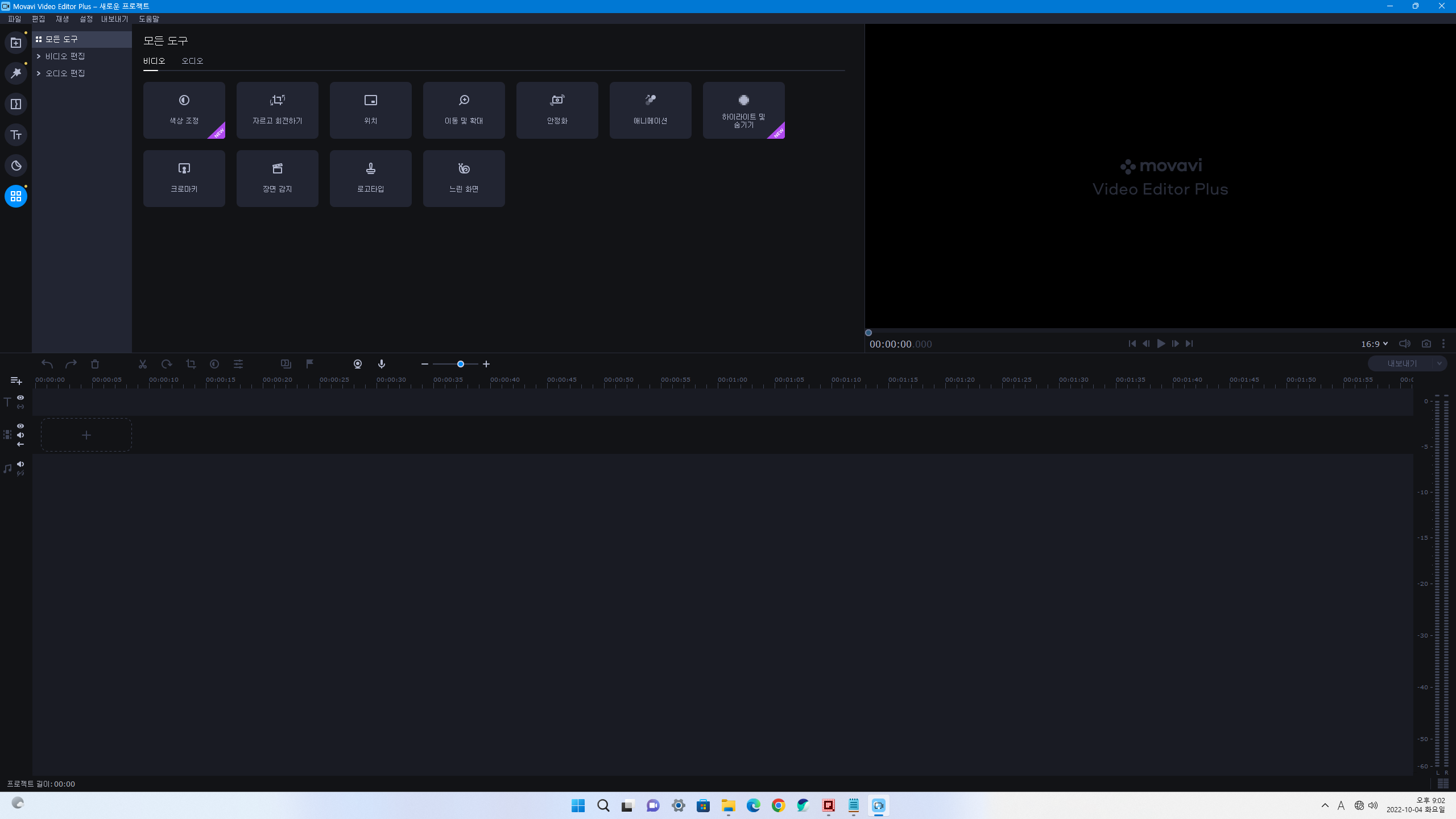This screenshot has width=1456, height=819.
Task: Open the Chroma Key (크로마키) tool
Action: [x=184, y=178]
